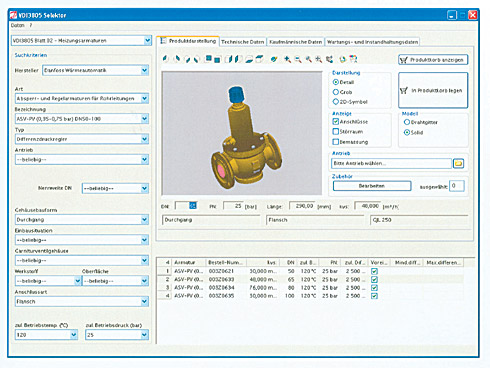The image size is (490, 368).
Task: Open the VDI3805 Blatt 02 Heizungsarmaturen dropdown
Action: 148,41
